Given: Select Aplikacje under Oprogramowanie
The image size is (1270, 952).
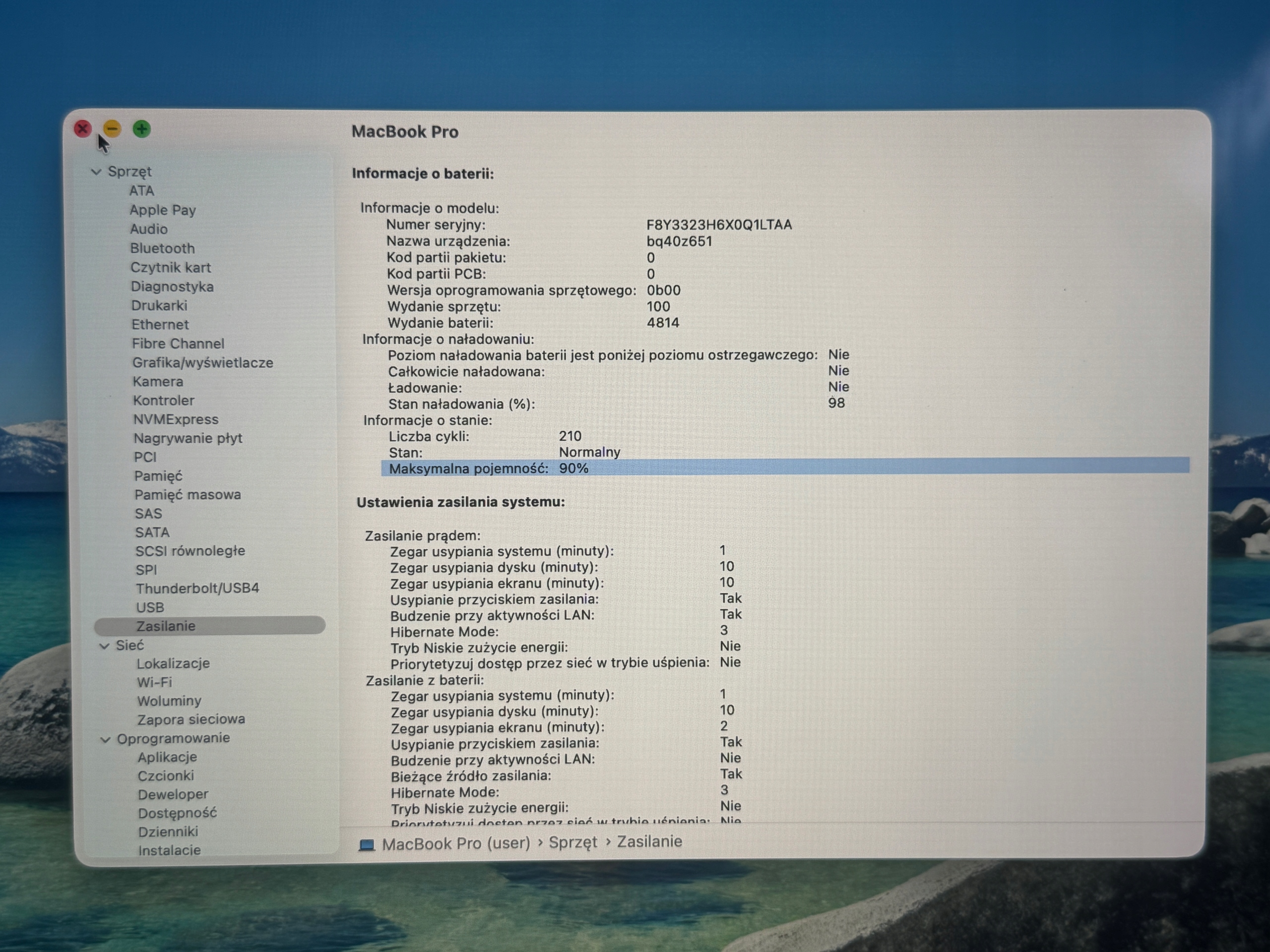Looking at the screenshot, I should pyautogui.click(x=167, y=758).
